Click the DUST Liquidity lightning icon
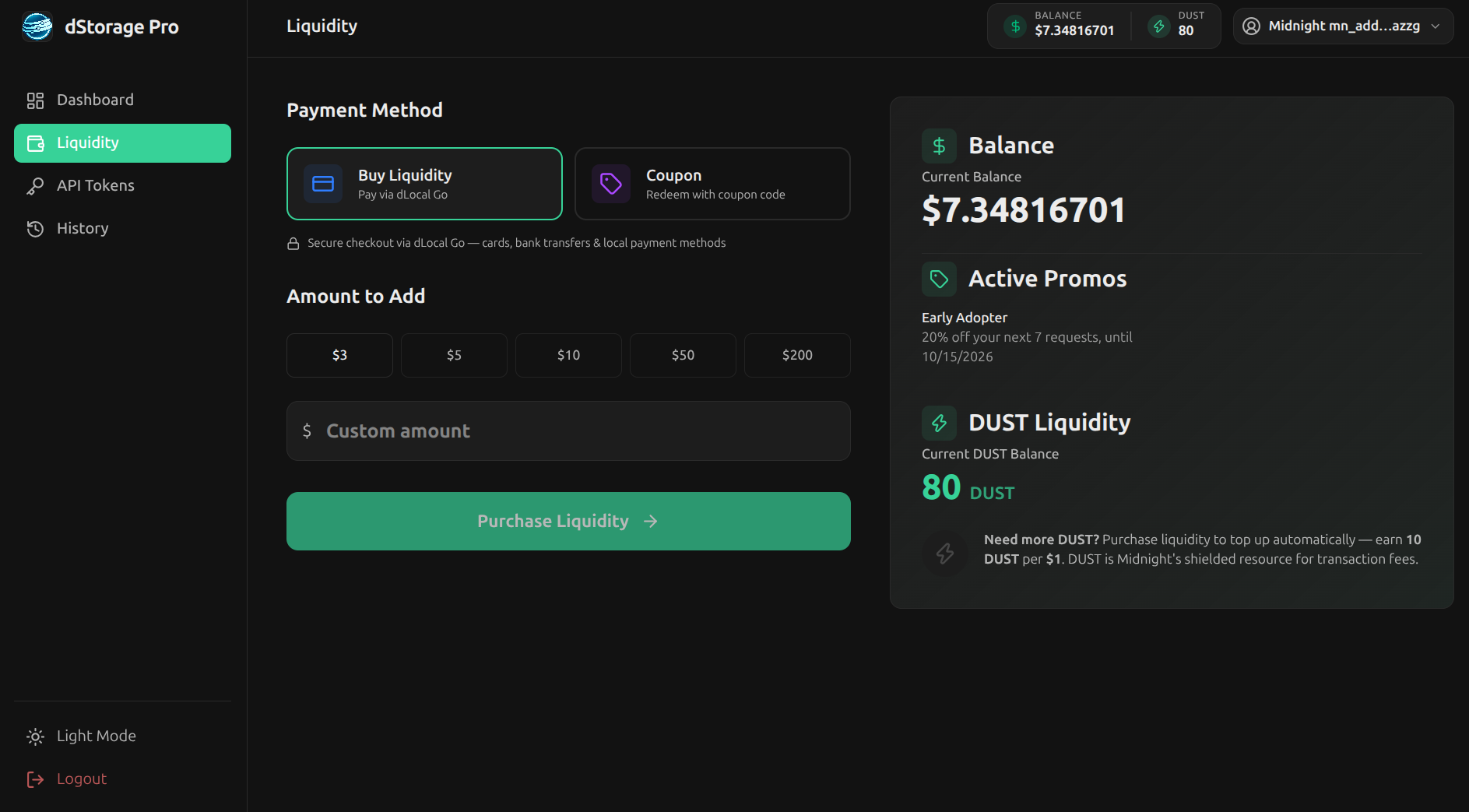1469x812 pixels. 939,423
